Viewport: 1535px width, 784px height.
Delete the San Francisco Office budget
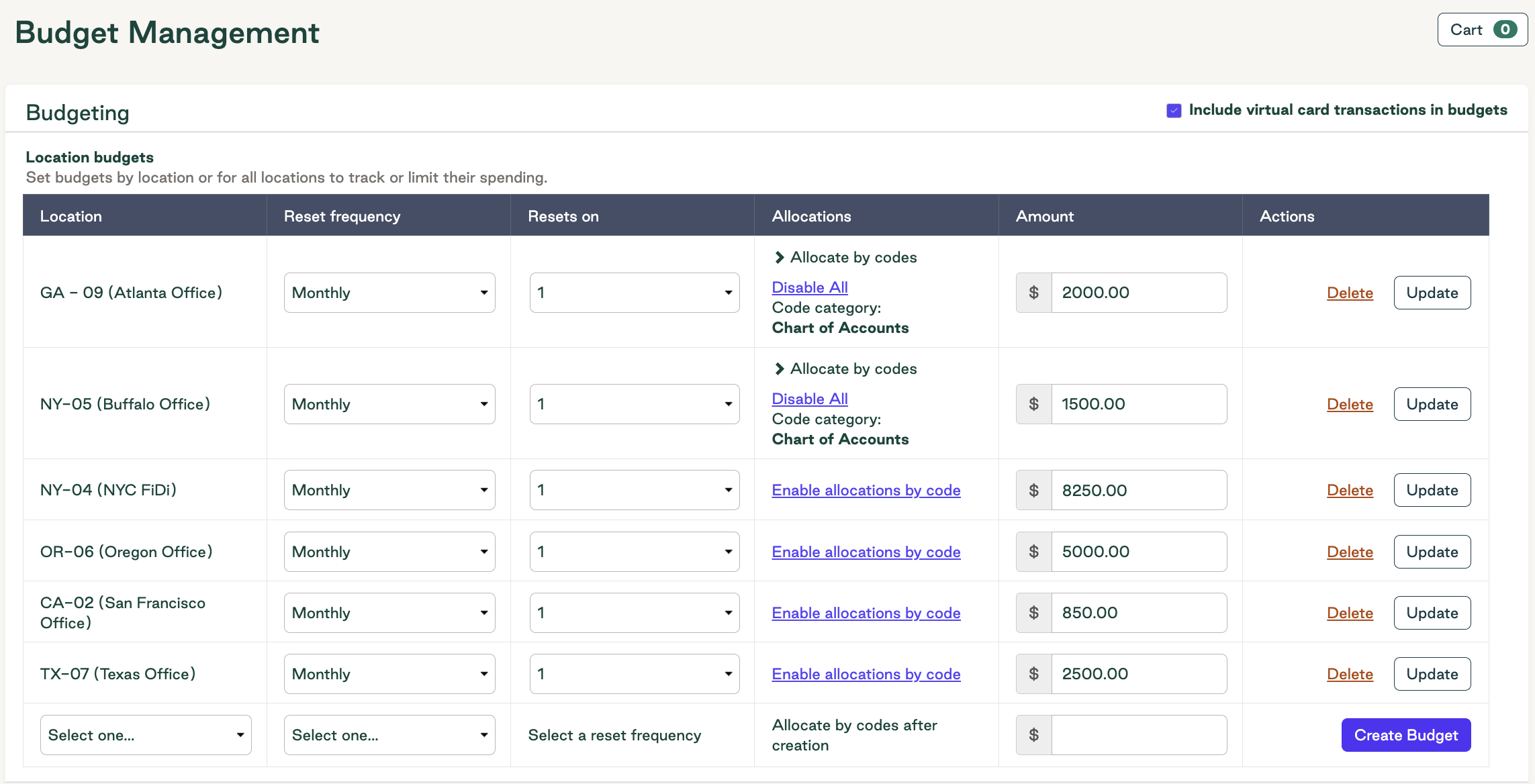click(1350, 613)
